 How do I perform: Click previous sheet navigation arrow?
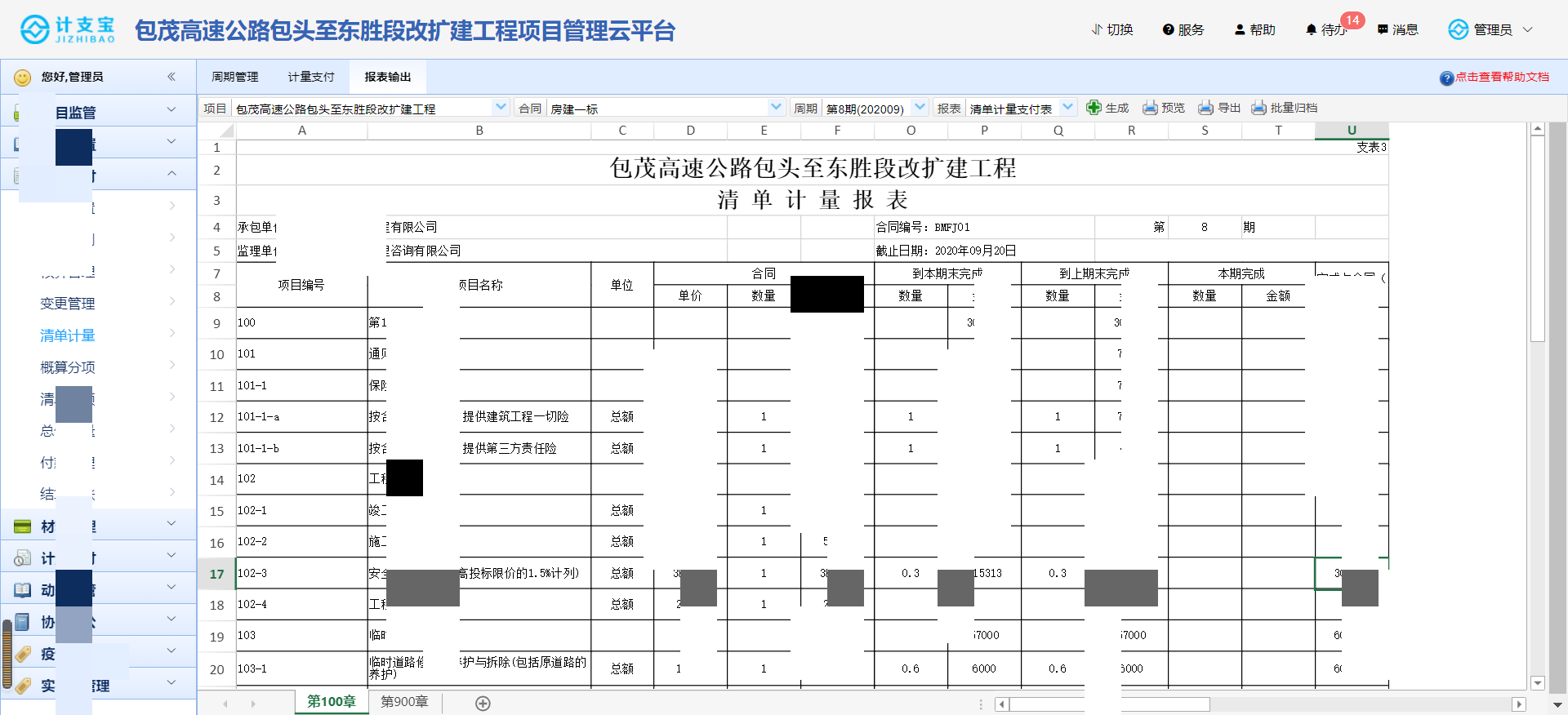225,704
